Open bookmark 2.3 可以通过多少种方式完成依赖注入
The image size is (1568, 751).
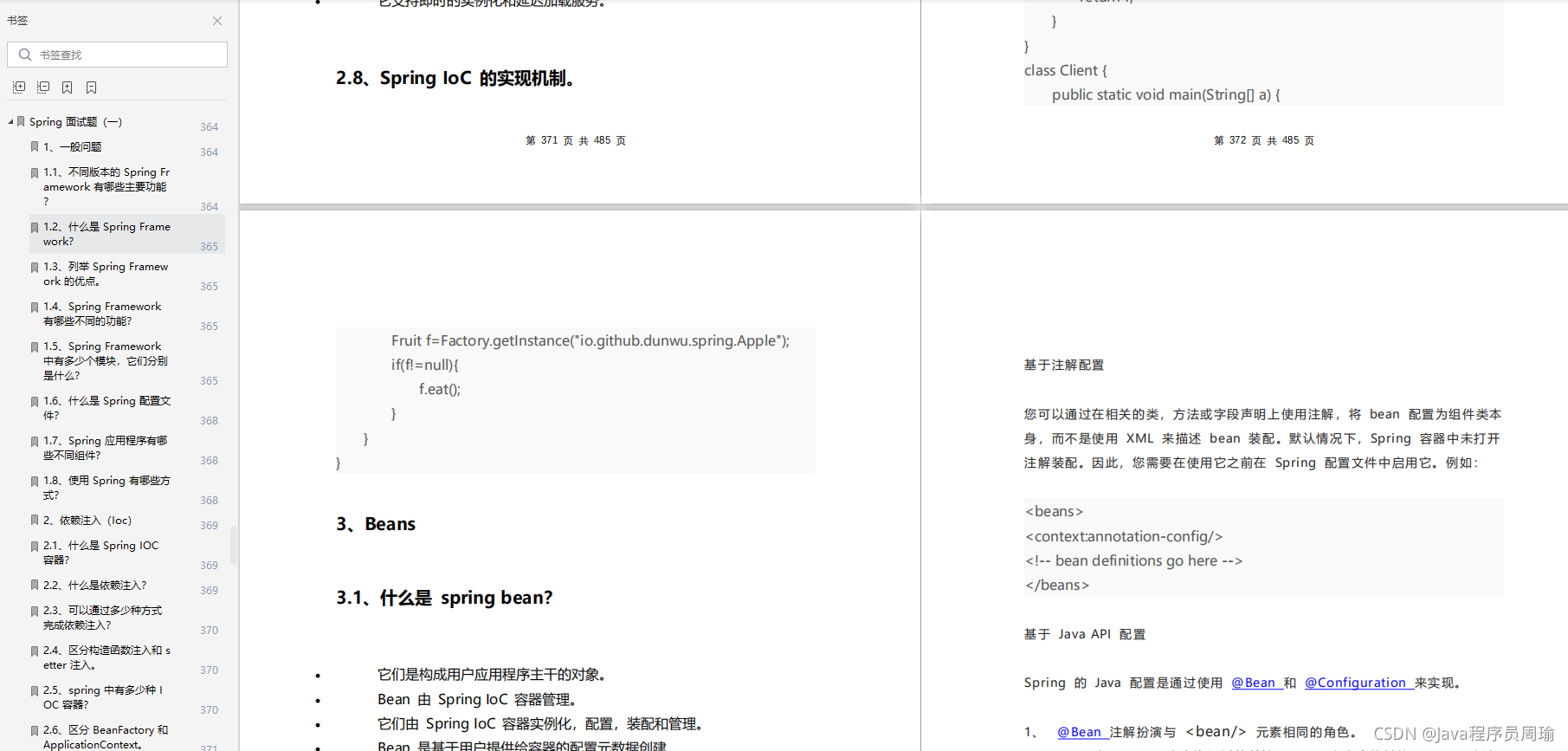[102, 618]
